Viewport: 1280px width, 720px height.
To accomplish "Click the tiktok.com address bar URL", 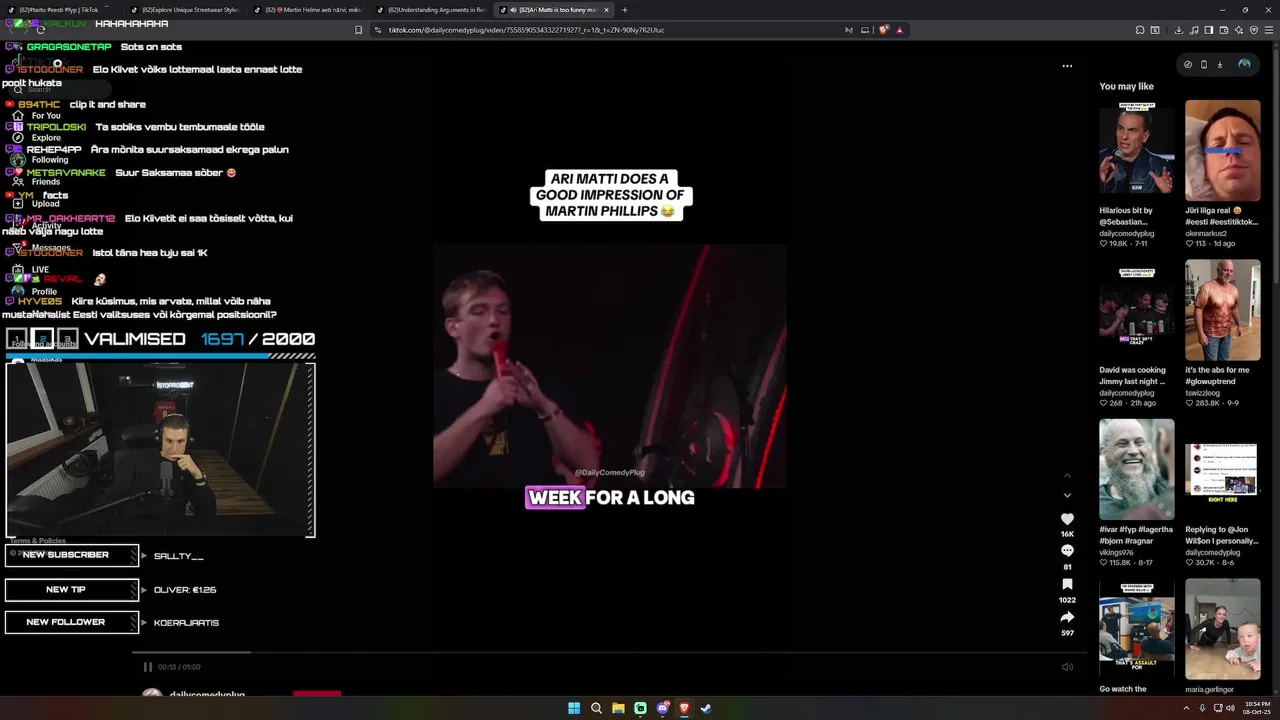I will coord(526,30).
